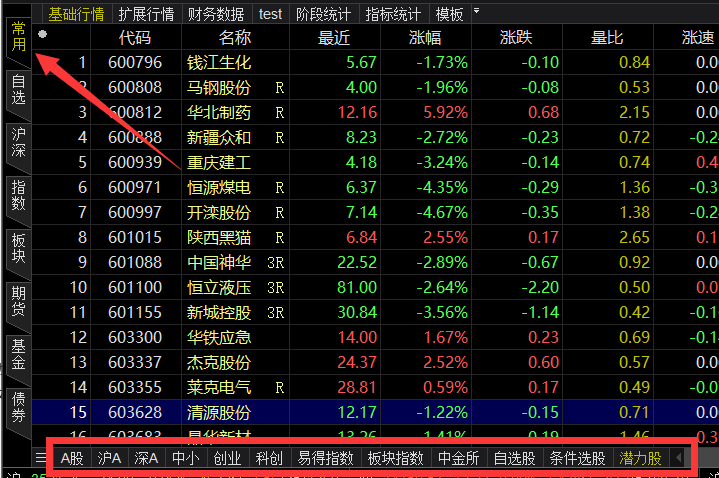Select the 模板 tab
The image size is (719, 478).
(x=449, y=14)
